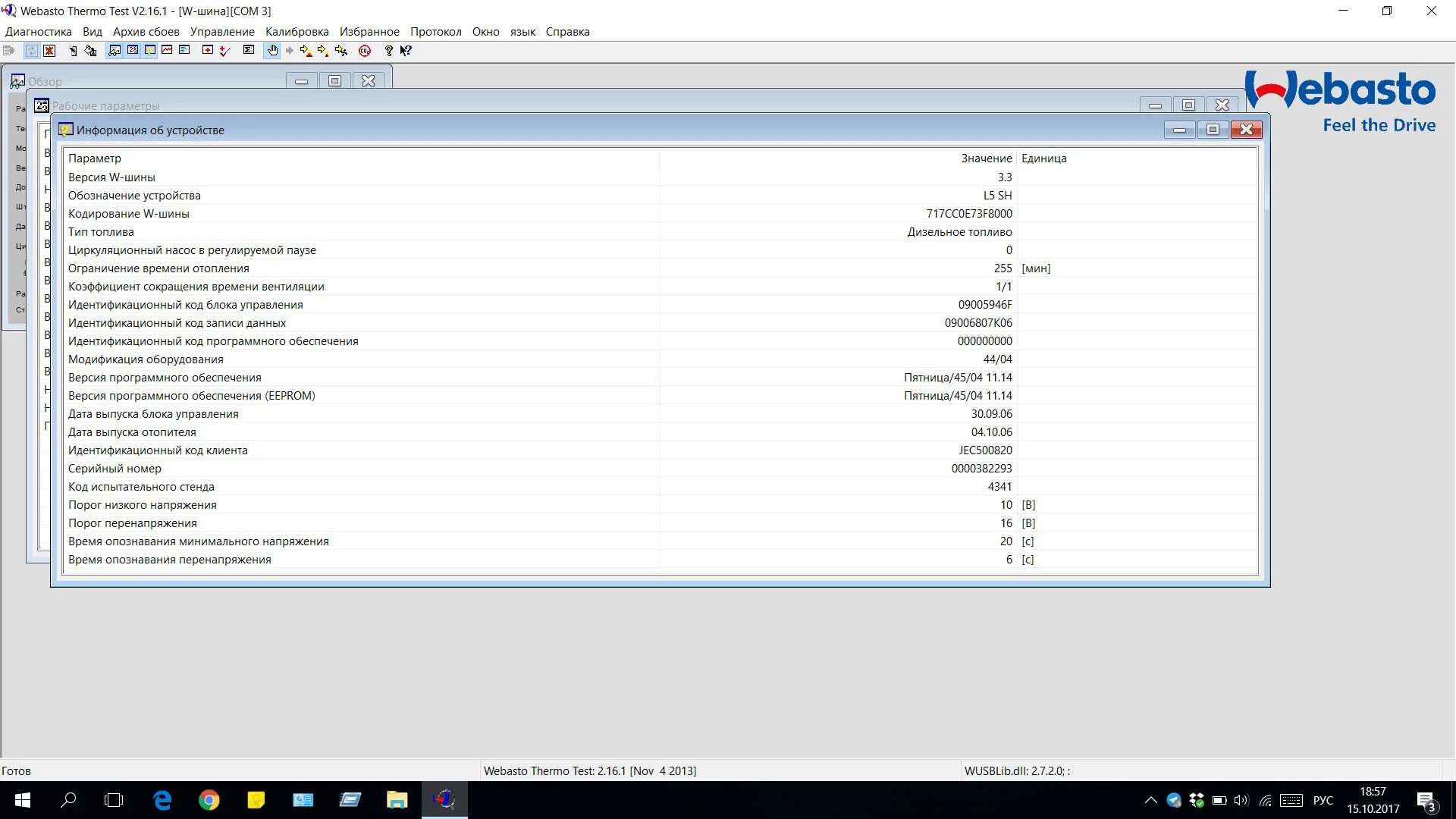
Task: Show hidden system tray icons chevron
Action: (x=1150, y=800)
